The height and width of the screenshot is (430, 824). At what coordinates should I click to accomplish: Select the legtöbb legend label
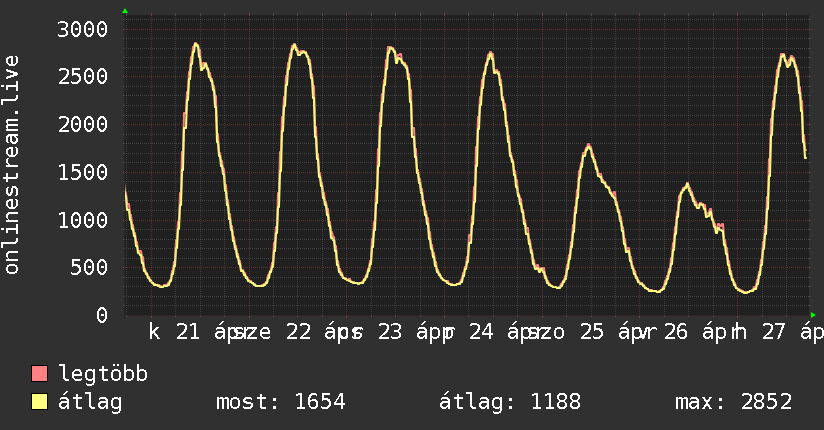tap(104, 375)
